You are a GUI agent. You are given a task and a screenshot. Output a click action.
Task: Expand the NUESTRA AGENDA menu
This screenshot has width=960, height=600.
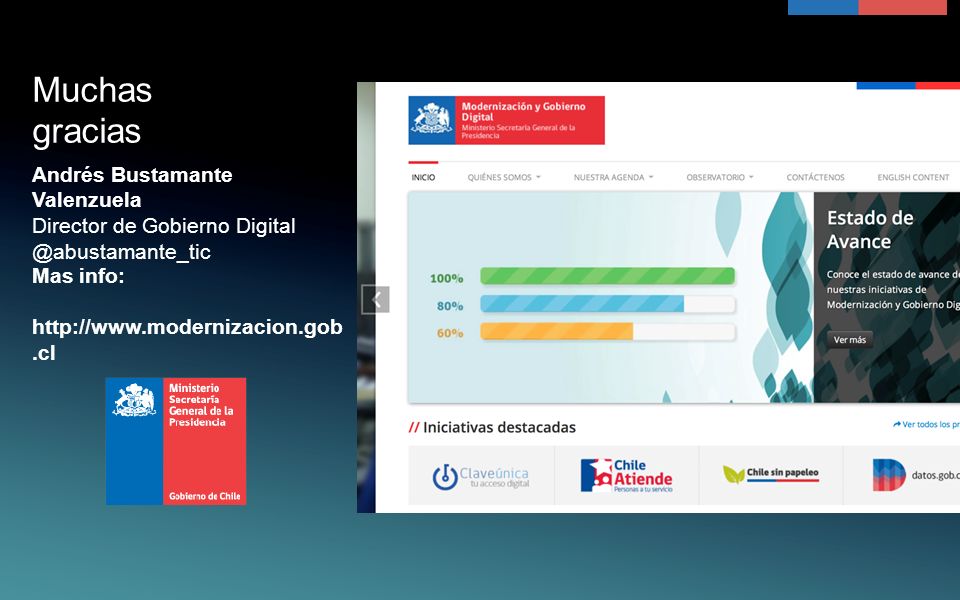click(x=613, y=178)
